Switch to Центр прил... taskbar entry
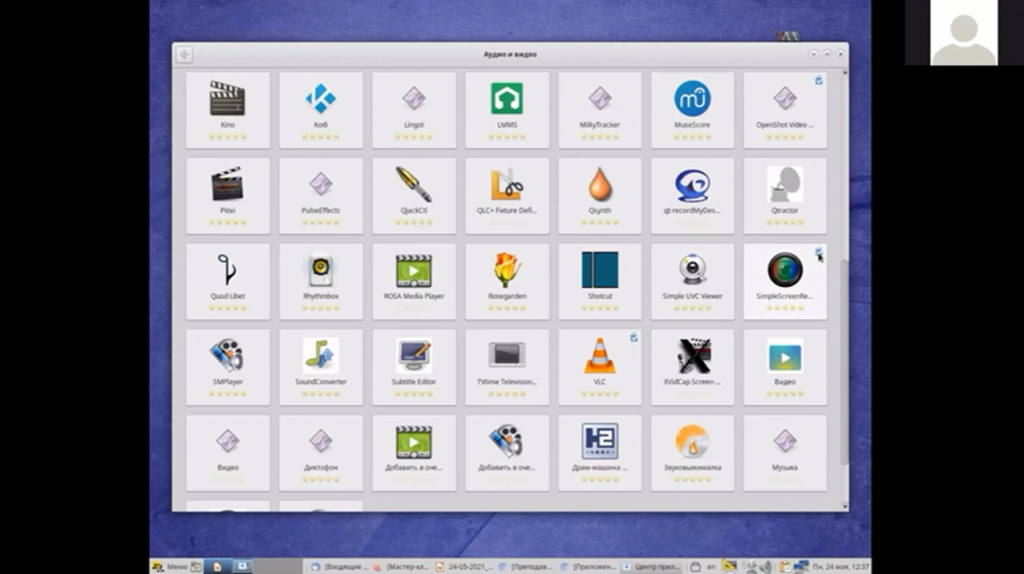Viewport: 1024px width, 574px height. [x=651, y=566]
